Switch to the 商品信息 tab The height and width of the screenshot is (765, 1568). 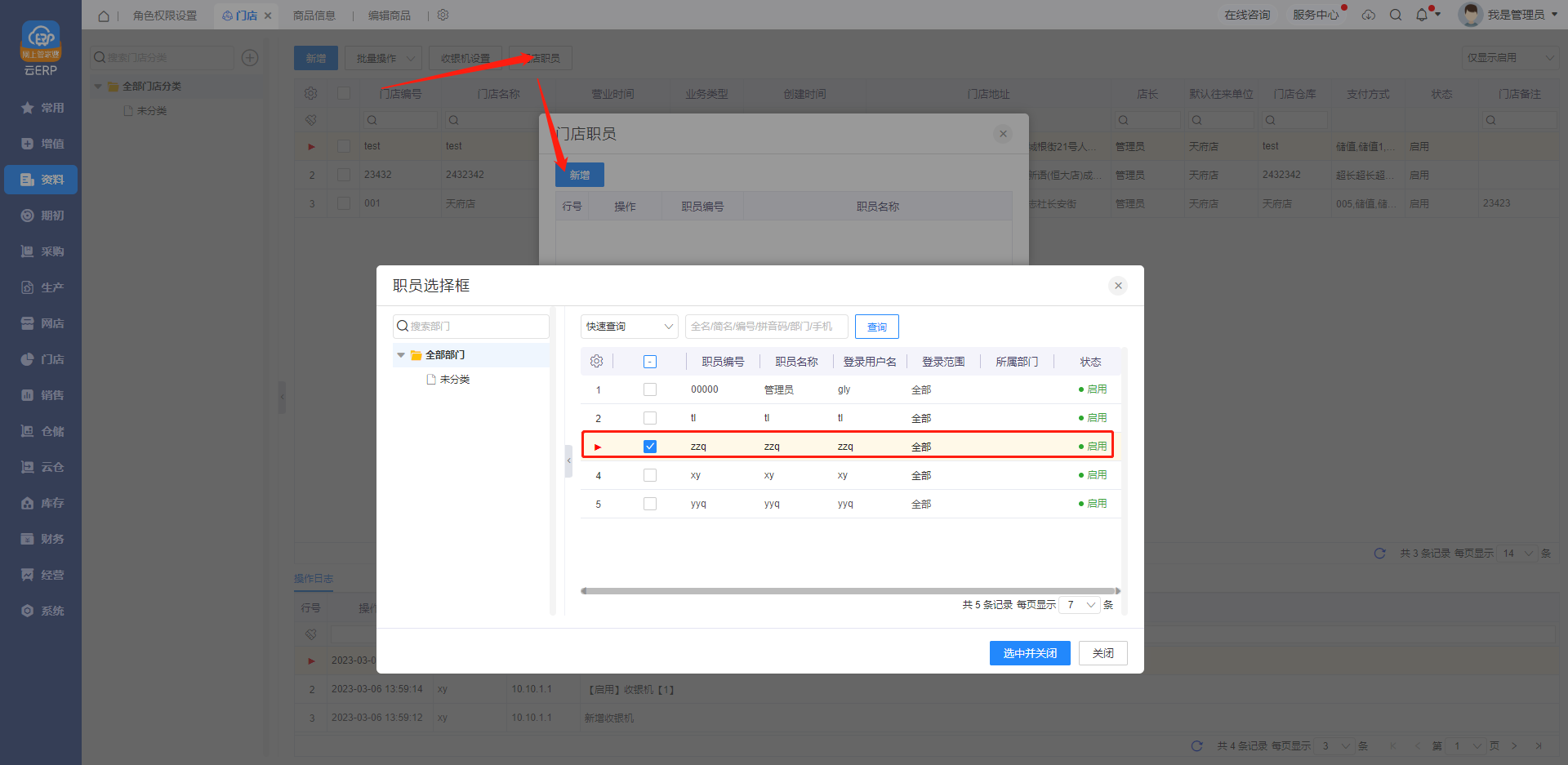pyautogui.click(x=314, y=16)
